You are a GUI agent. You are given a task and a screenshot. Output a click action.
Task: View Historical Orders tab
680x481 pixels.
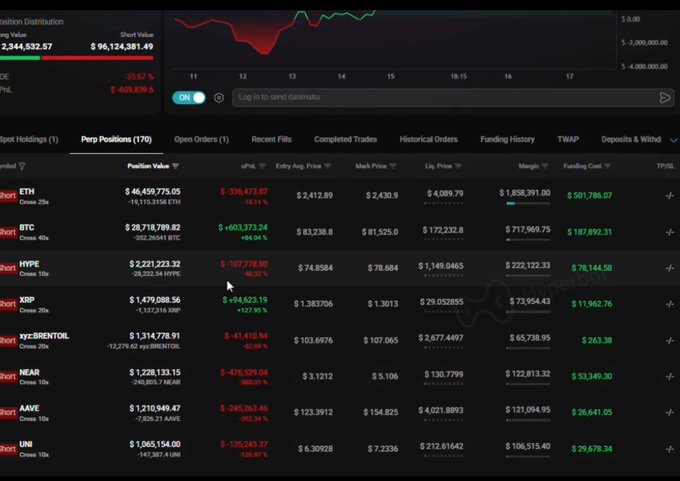coord(428,139)
